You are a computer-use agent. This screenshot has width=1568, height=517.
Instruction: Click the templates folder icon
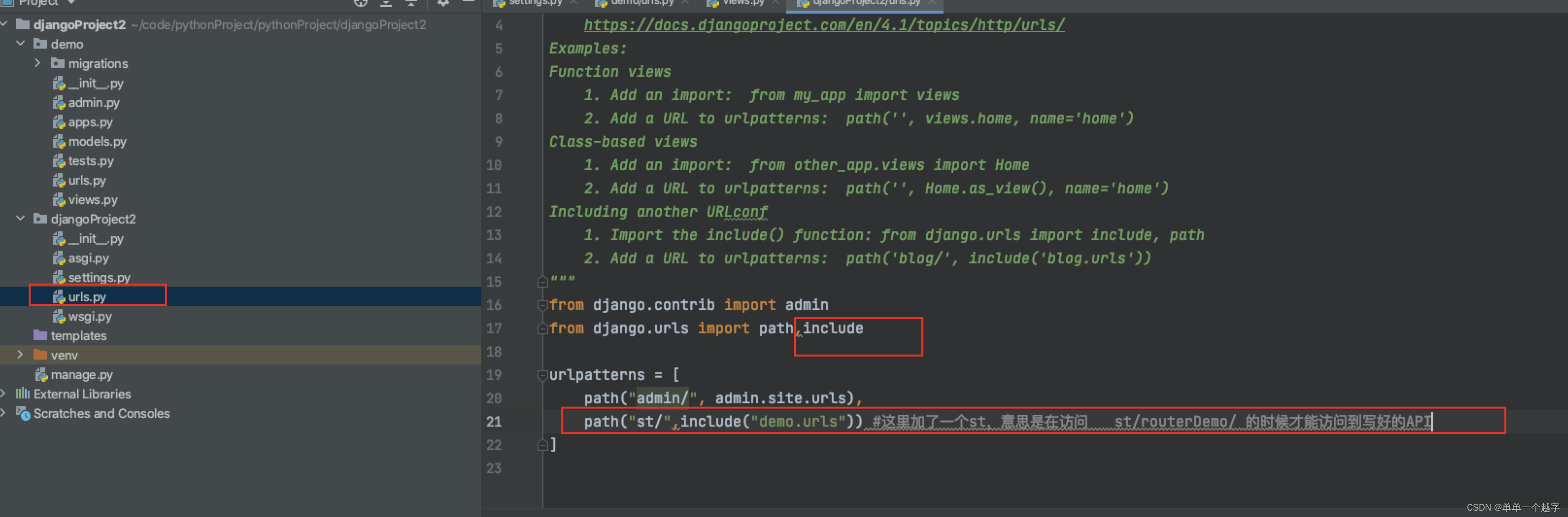(41, 335)
